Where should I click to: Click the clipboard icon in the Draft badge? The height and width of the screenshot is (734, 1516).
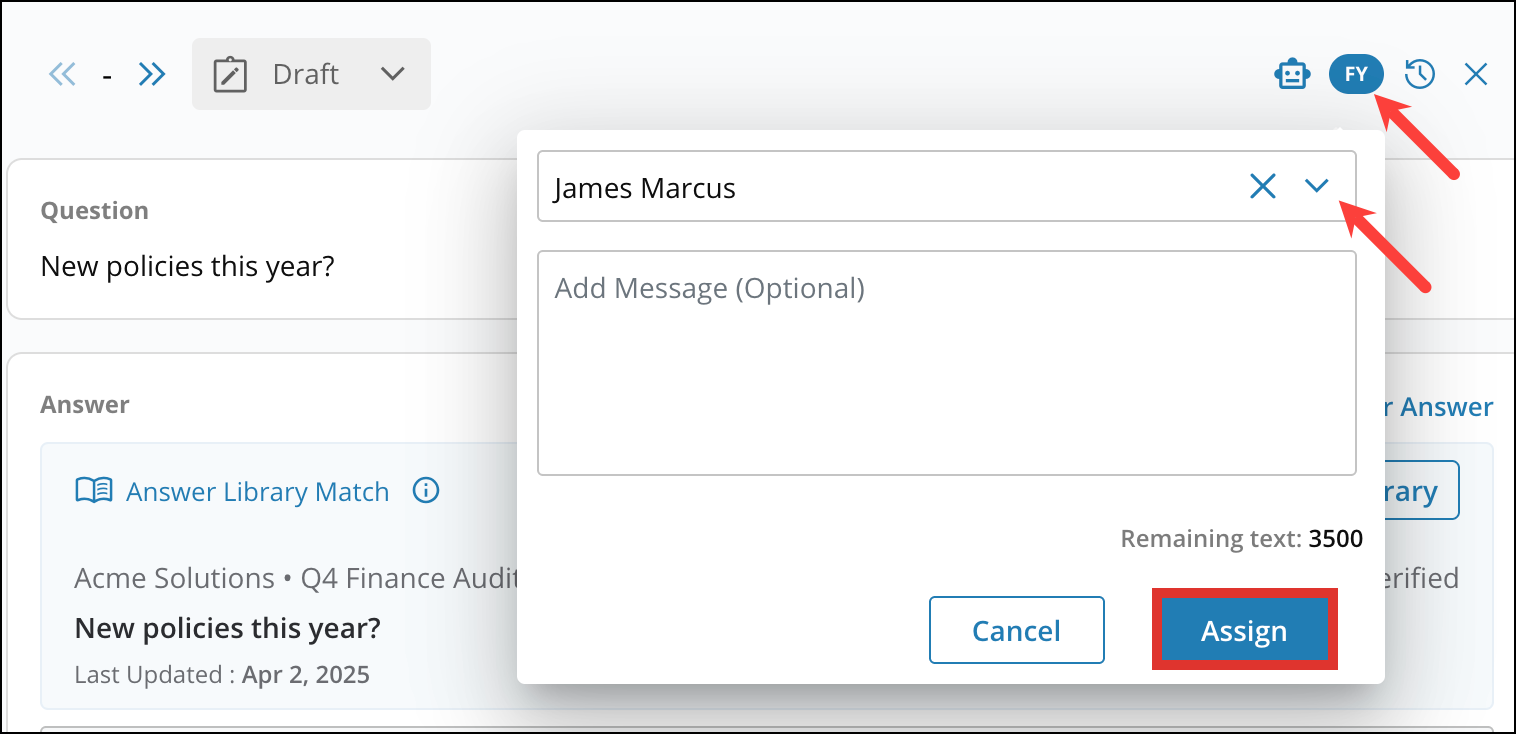tap(230, 73)
